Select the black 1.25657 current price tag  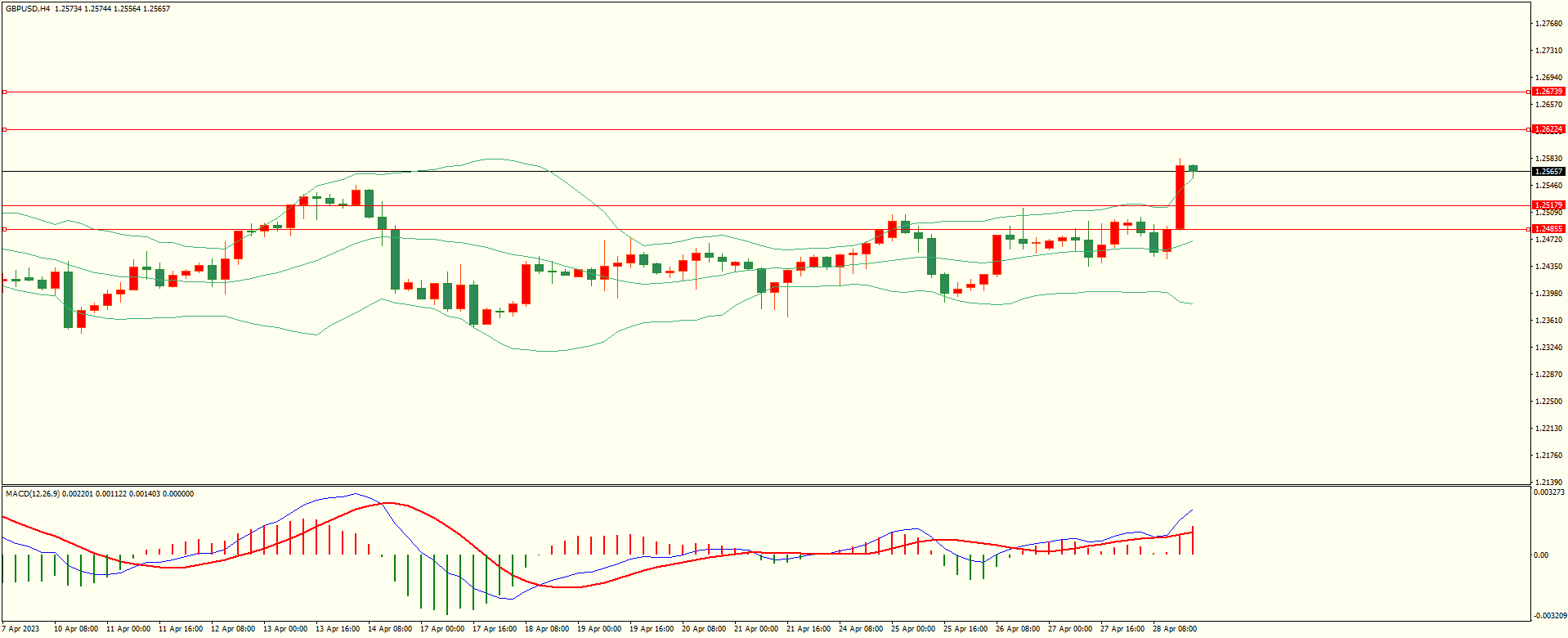click(1548, 172)
